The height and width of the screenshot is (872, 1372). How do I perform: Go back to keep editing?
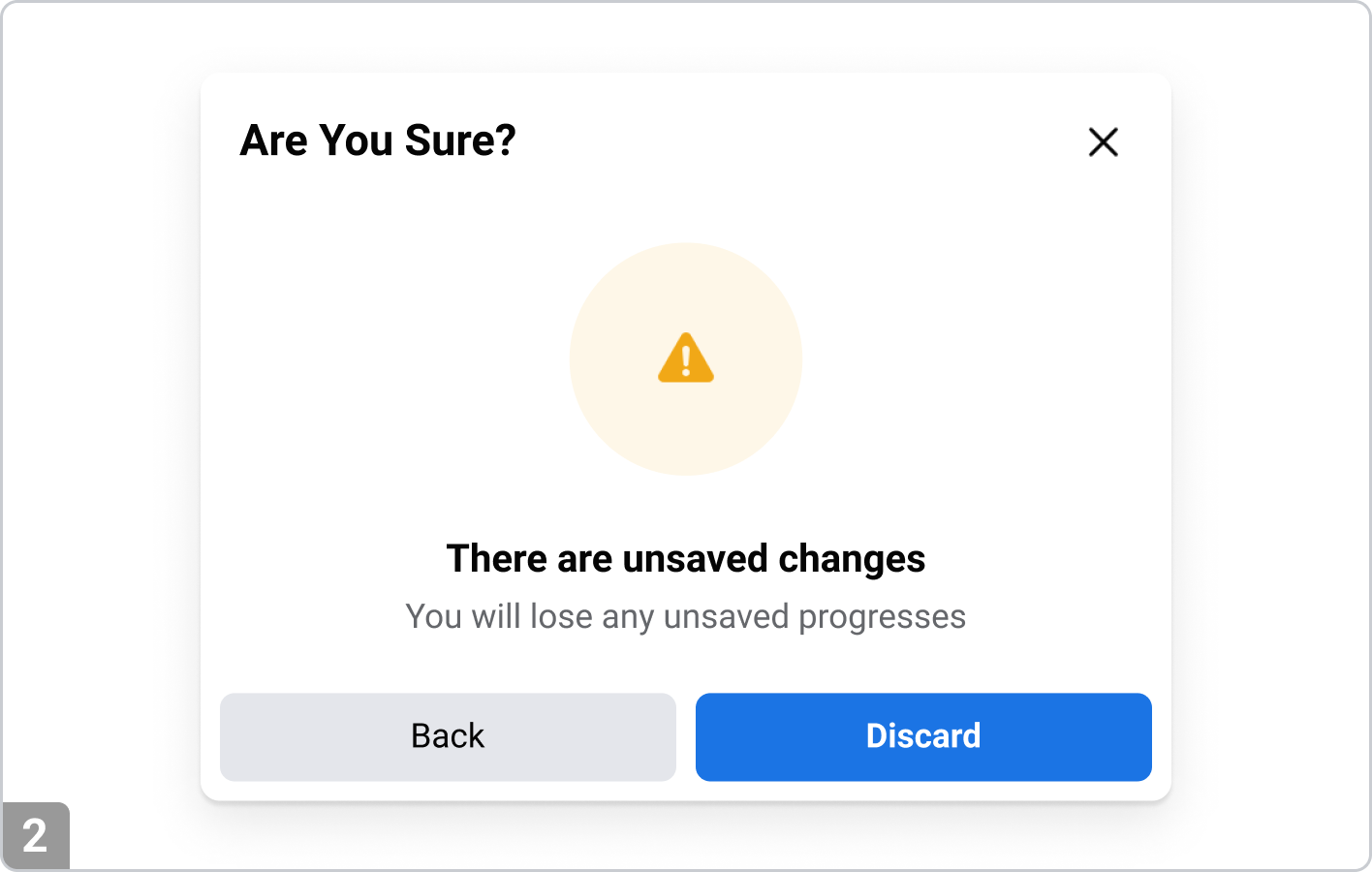(448, 736)
